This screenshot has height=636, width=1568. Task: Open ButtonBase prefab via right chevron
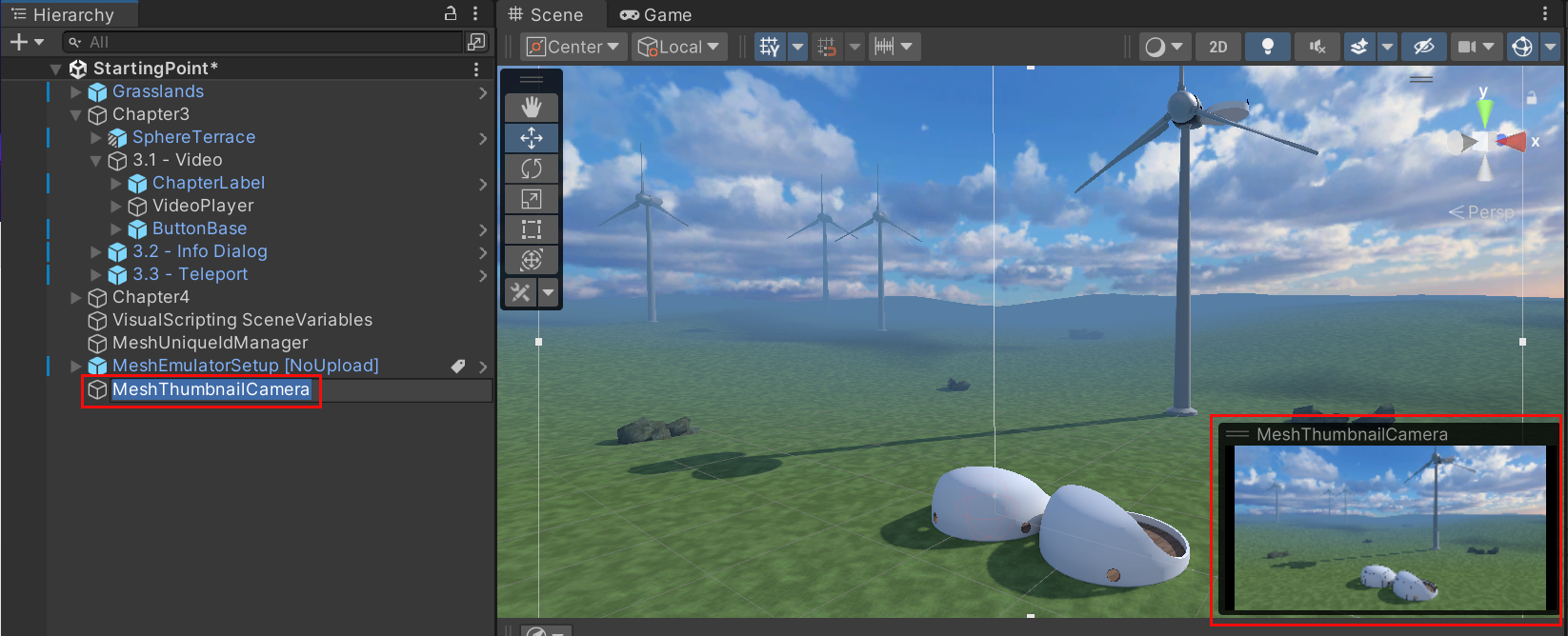point(483,229)
